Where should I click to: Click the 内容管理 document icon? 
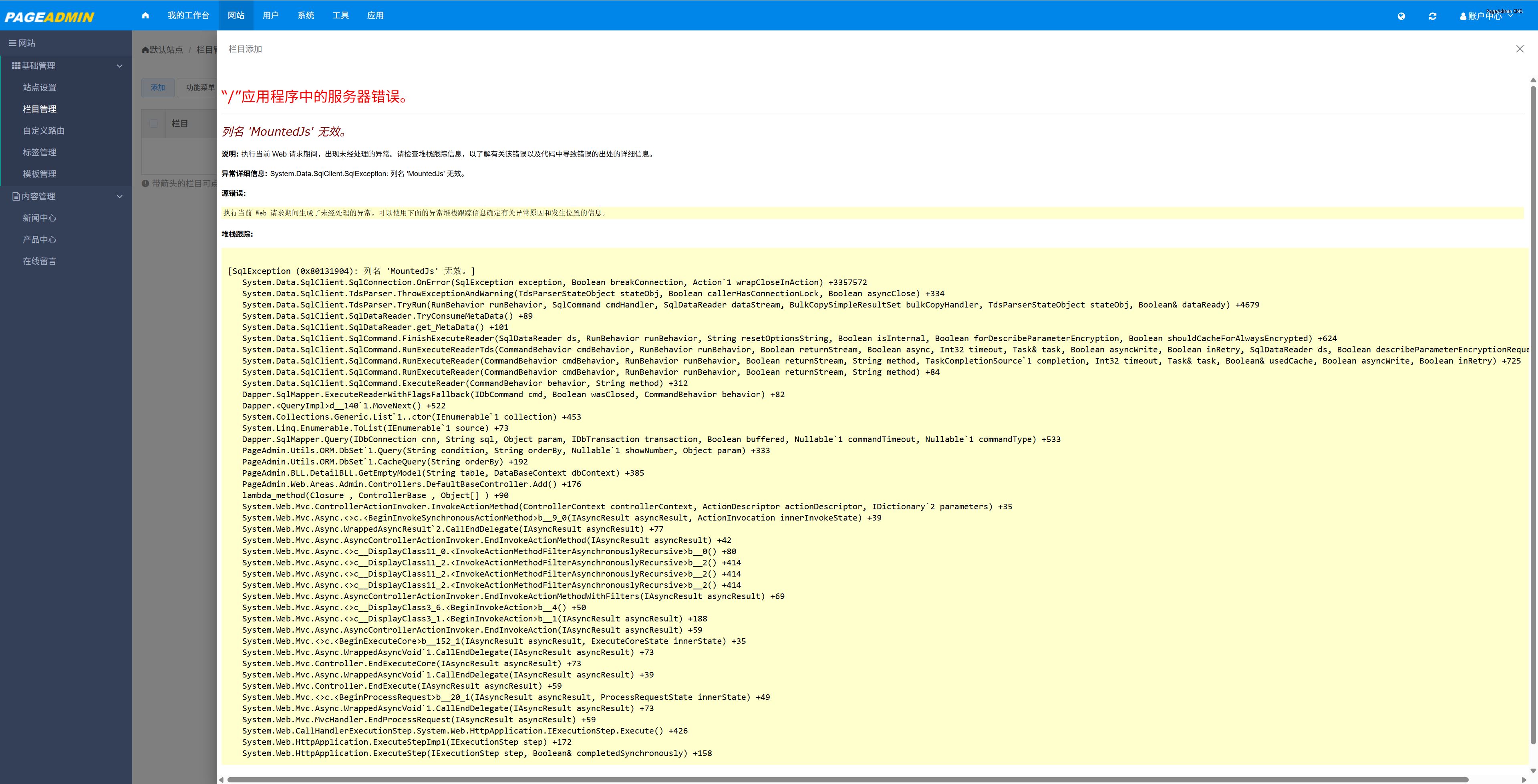pyautogui.click(x=16, y=197)
